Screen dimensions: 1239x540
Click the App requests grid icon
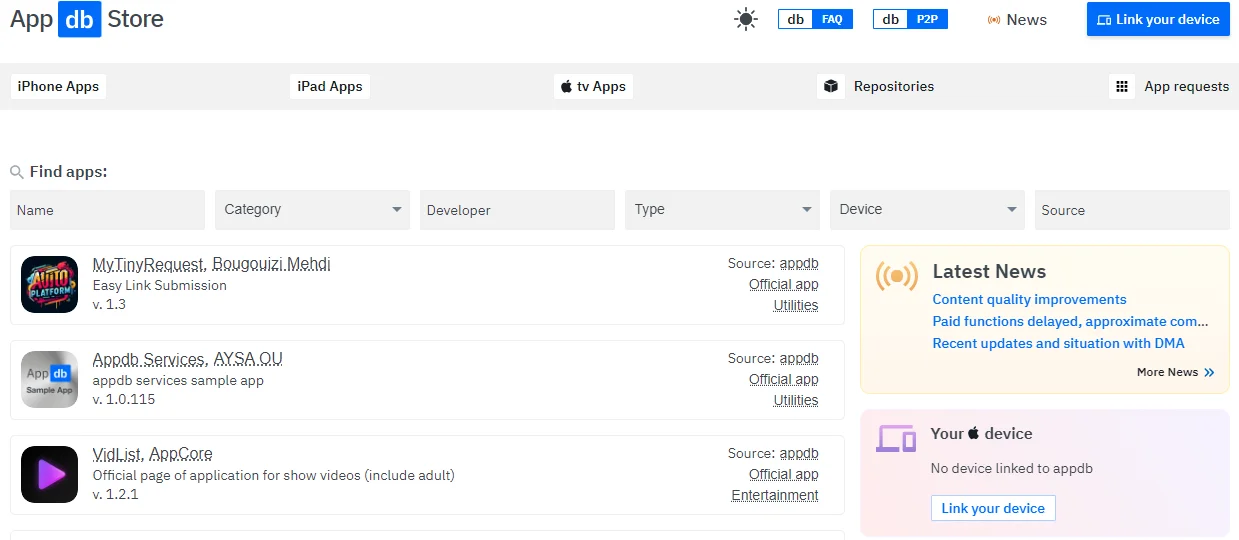click(1122, 86)
